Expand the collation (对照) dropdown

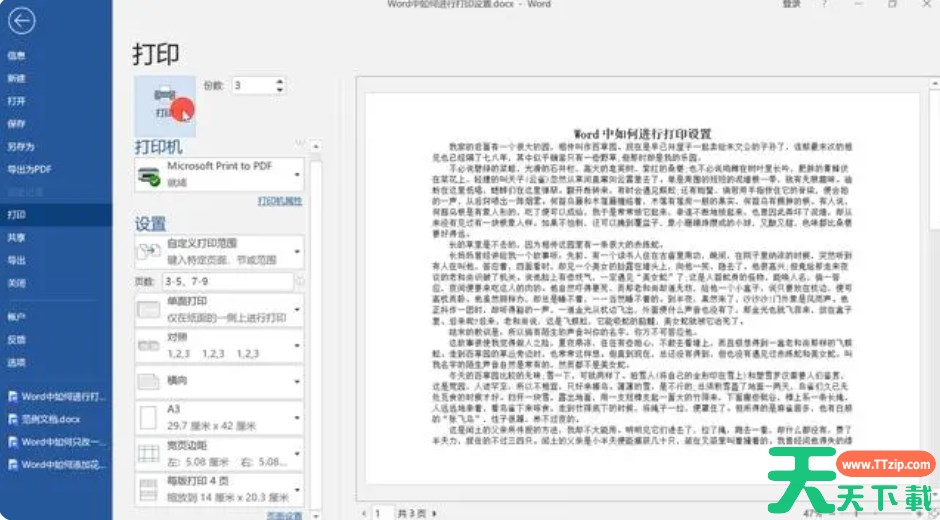click(x=298, y=345)
